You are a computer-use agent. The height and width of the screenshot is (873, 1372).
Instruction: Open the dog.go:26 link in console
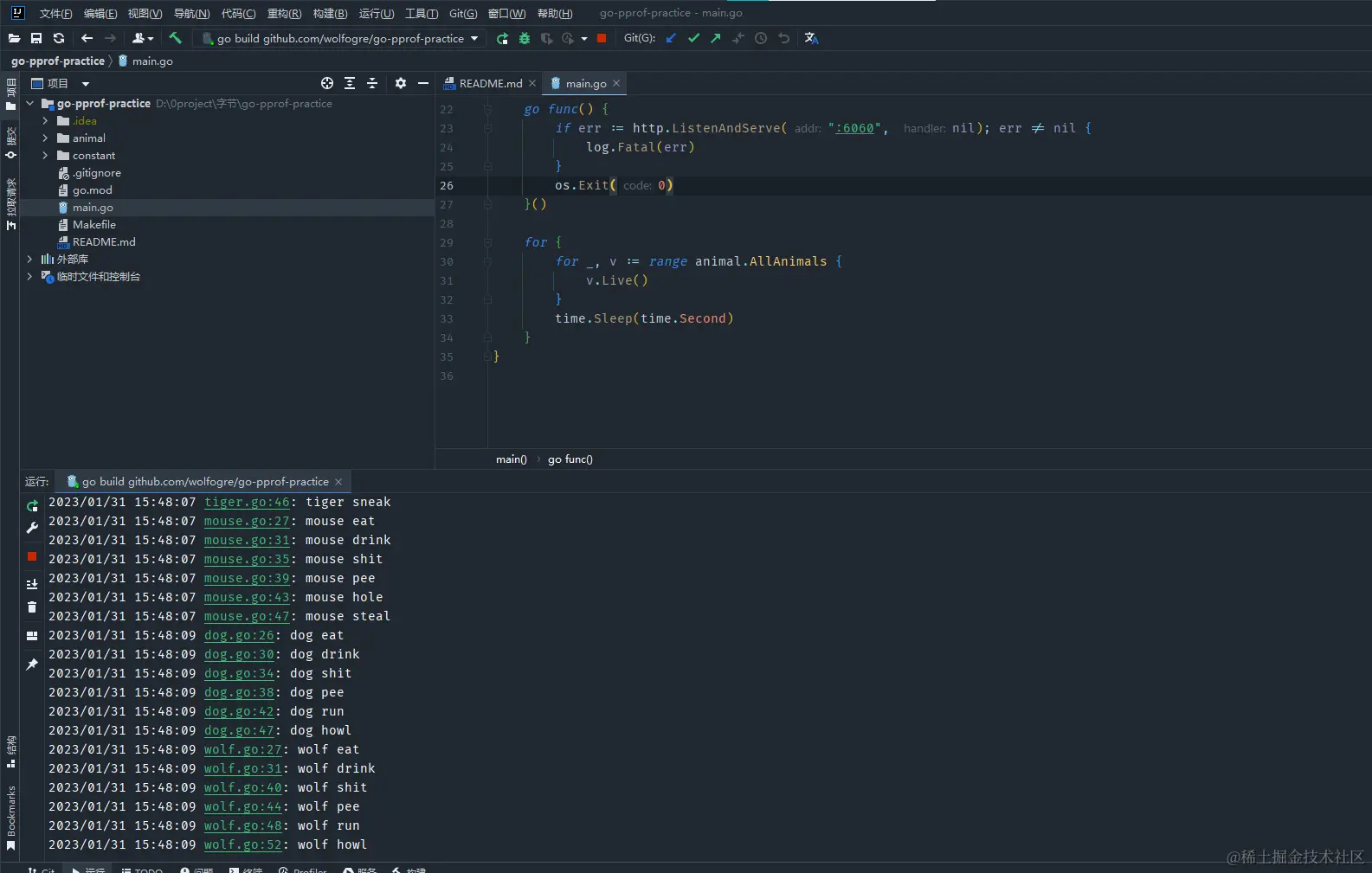(239, 635)
